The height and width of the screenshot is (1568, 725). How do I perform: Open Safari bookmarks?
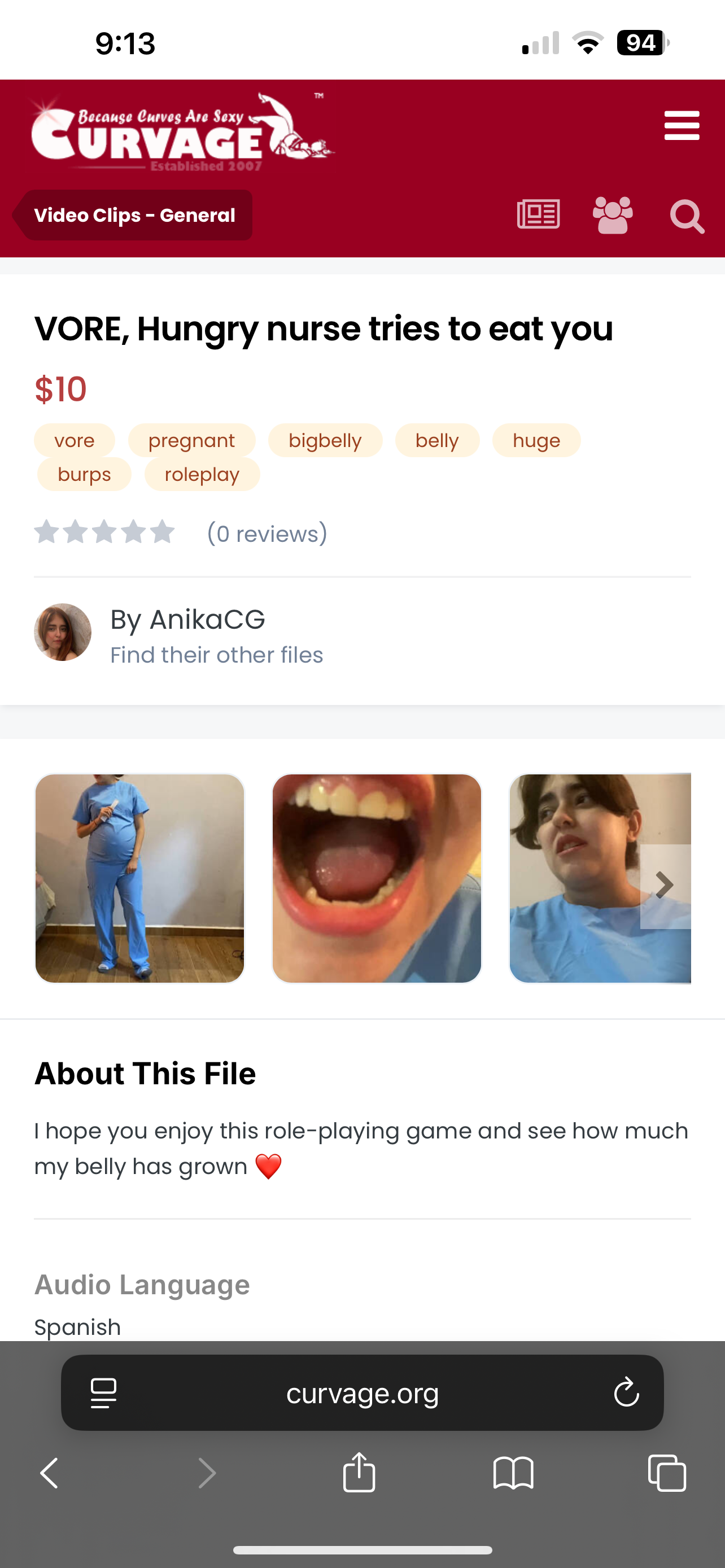pyautogui.click(x=513, y=1473)
